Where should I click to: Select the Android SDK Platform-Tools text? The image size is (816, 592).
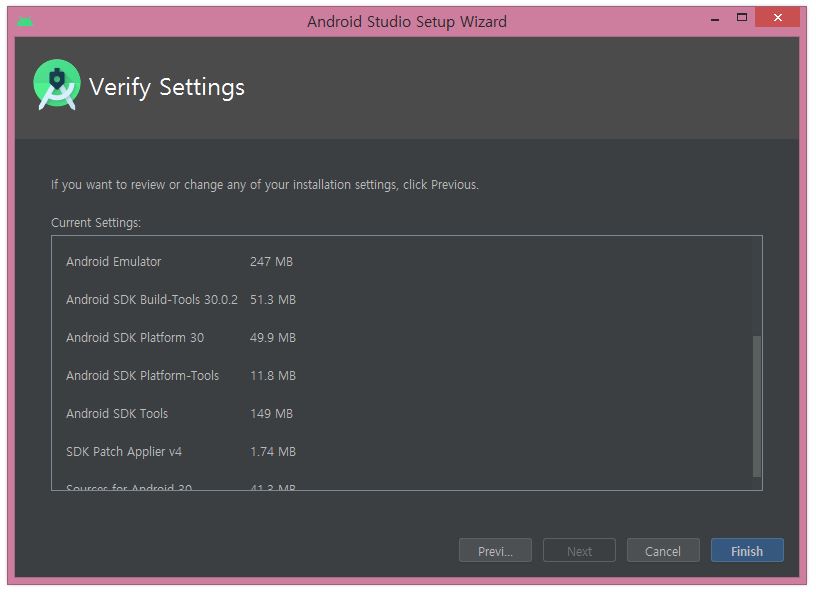(x=143, y=375)
